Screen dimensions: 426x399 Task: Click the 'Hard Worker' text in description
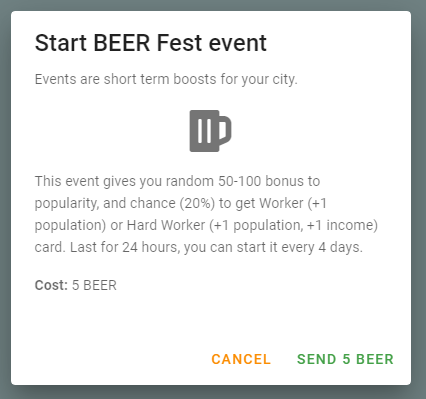pyautogui.click(x=166, y=225)
